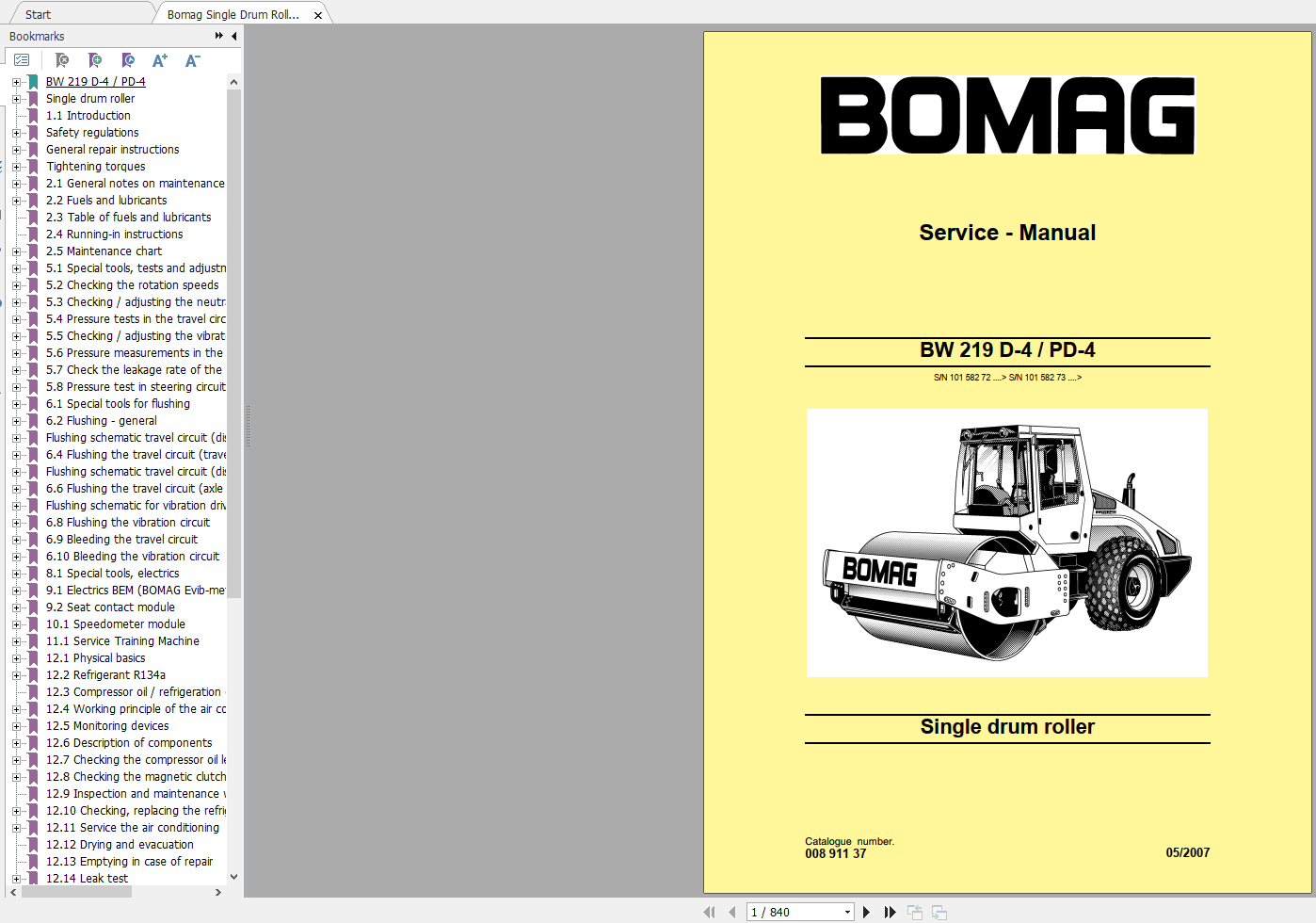Click the next view icon
1316x923 pixels.
(939, 912)
